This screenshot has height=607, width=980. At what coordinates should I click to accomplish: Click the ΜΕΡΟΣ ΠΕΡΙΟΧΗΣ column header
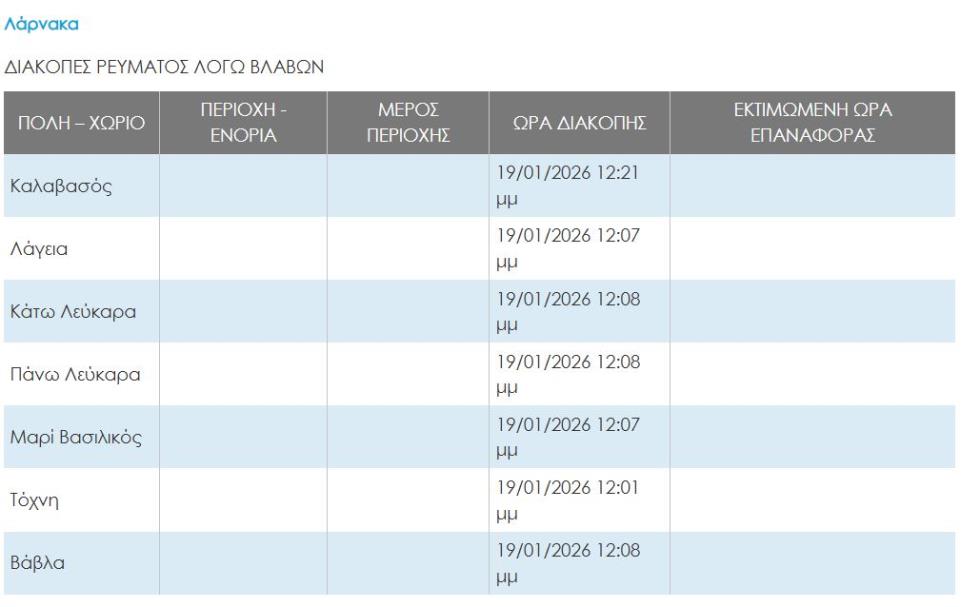(x=407, y=124)
